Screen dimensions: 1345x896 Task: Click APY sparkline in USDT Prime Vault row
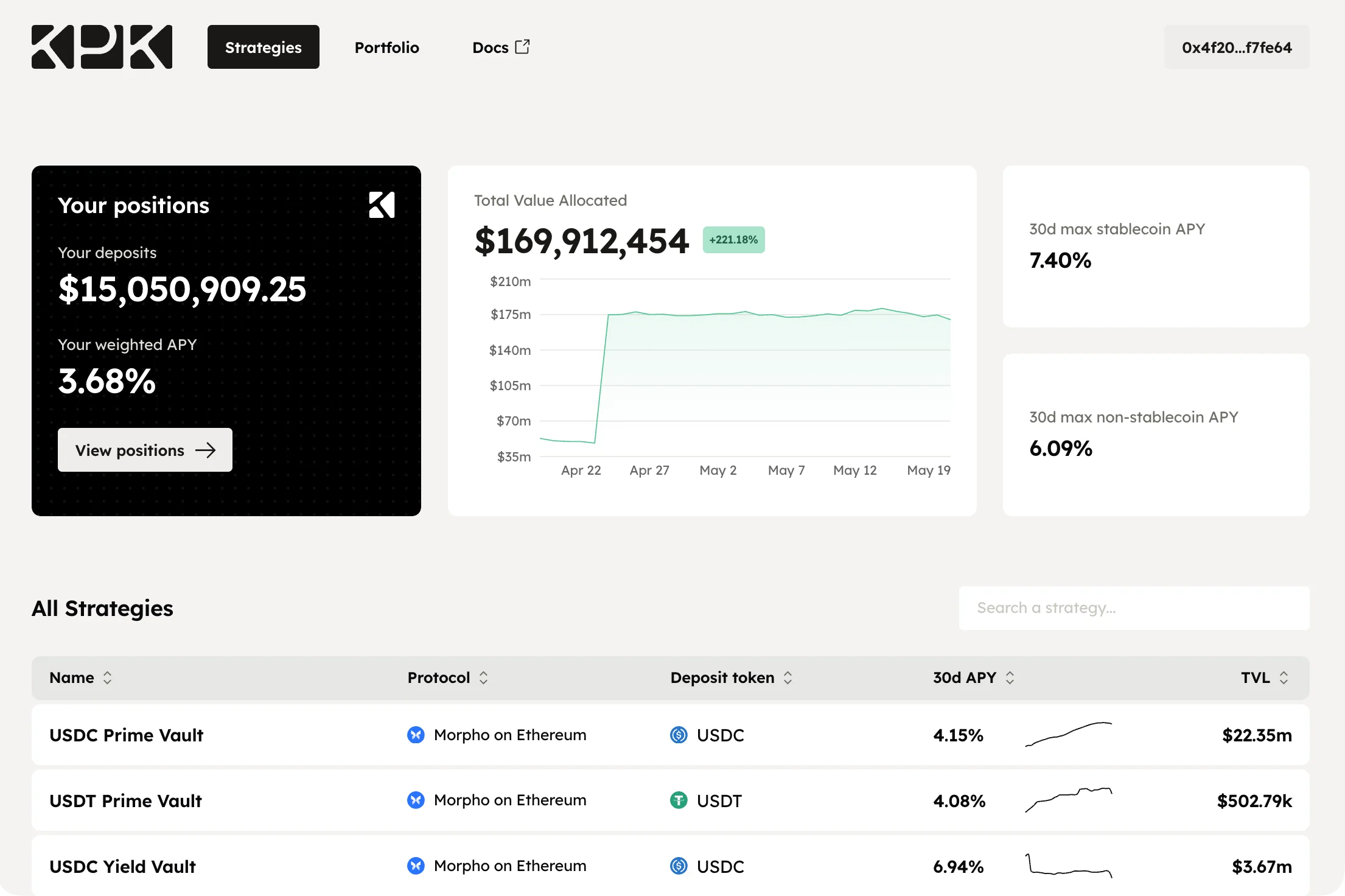[1069, 800]
